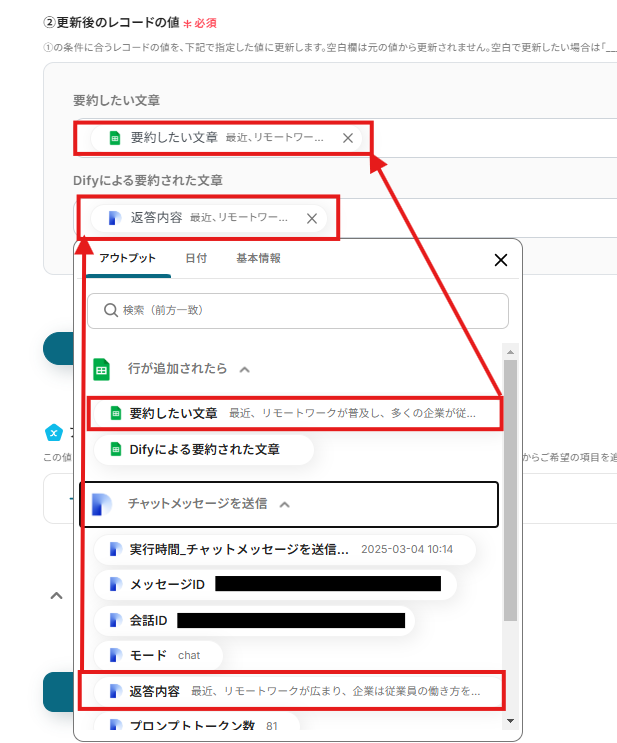The image size is (617, 743).
Task: Click the 2025-03-04 10:14 timestamp value
Action: 407,549
